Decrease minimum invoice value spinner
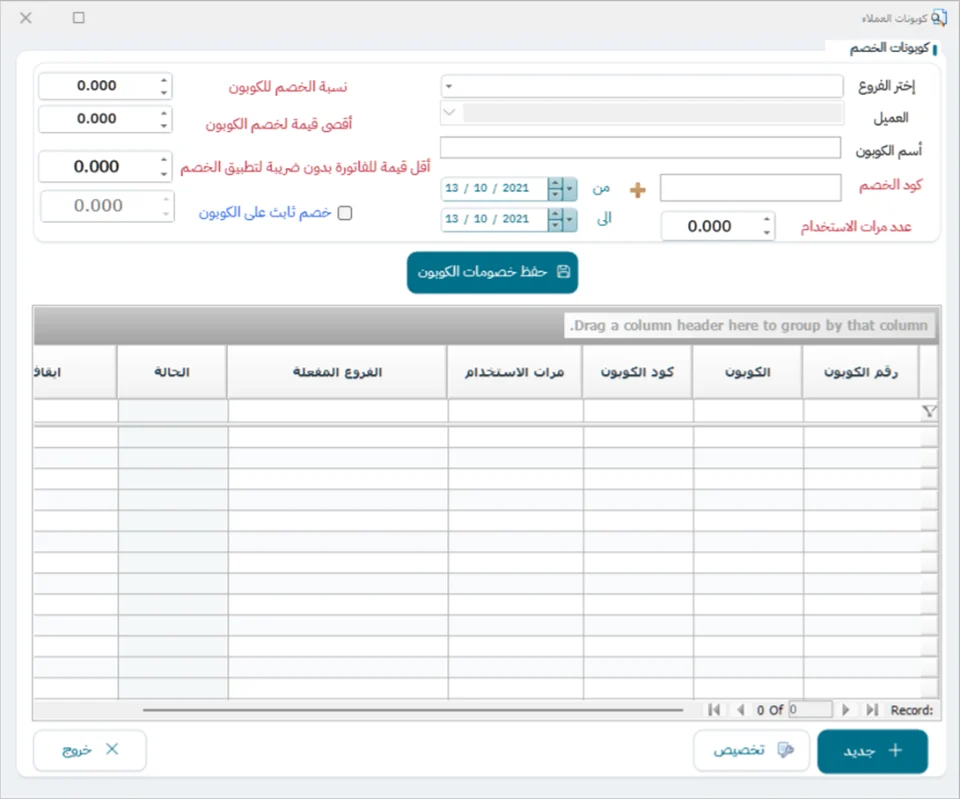 pyautogui.click(x=163, y=174)
